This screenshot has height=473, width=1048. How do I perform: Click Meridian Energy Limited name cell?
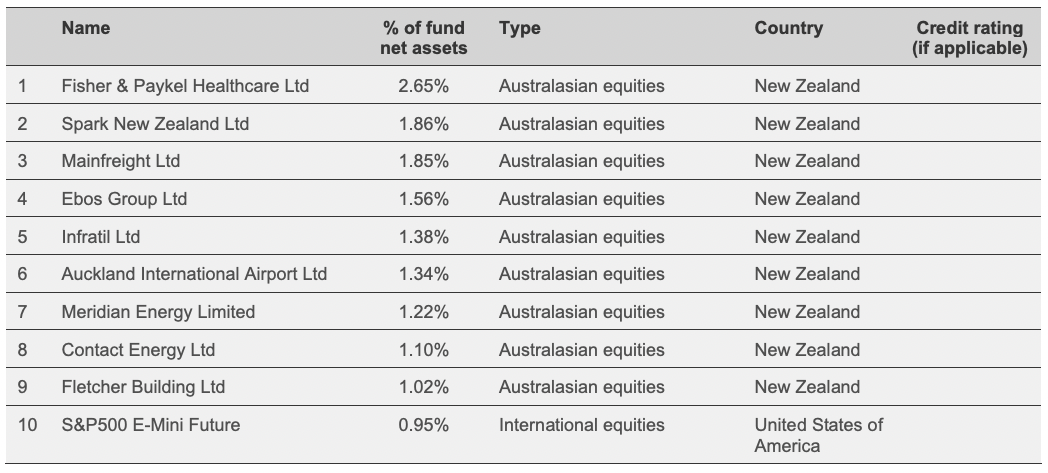pyautogui.click(x=158, y=312)
